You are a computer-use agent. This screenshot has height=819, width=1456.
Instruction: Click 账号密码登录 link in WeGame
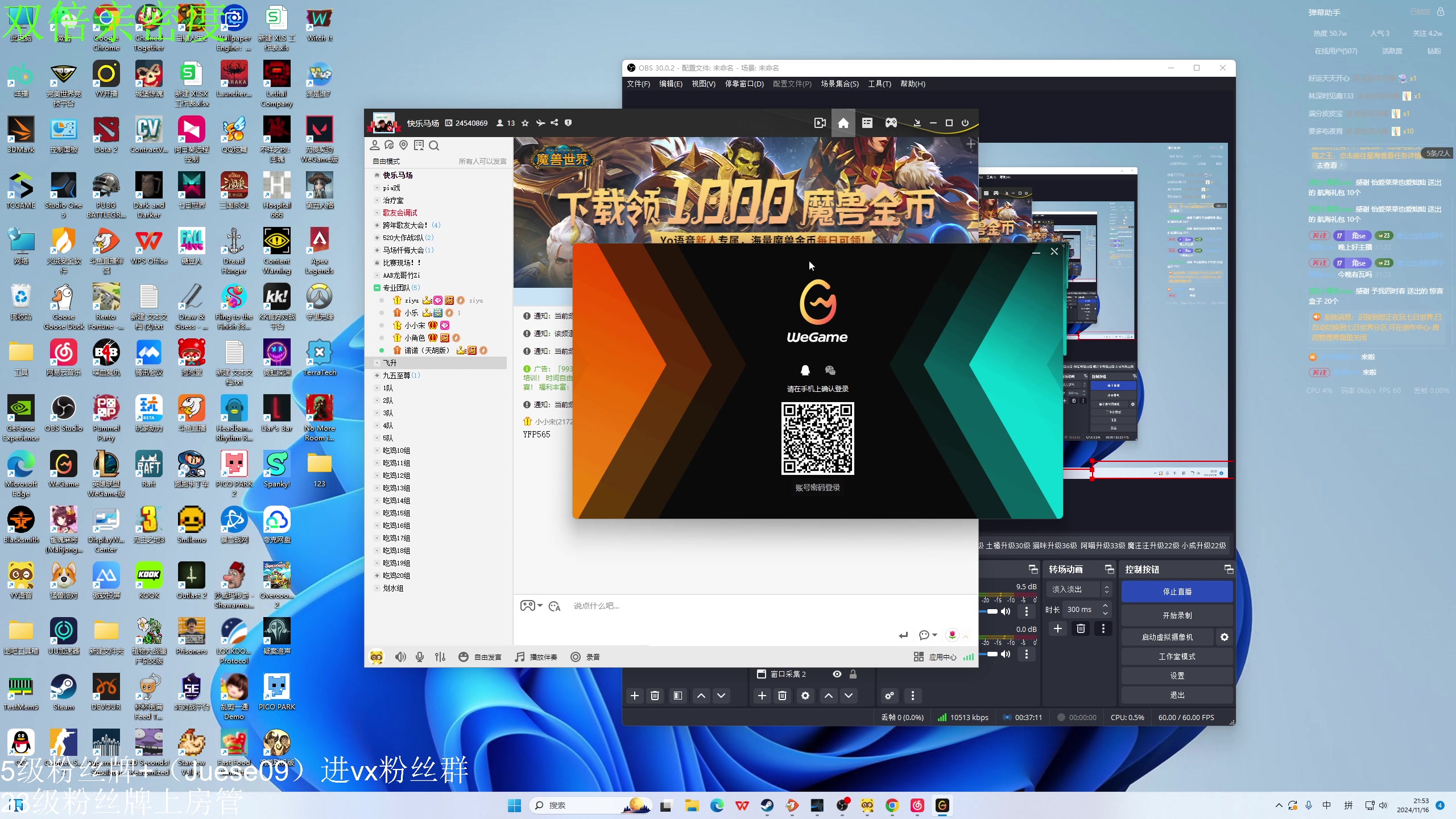pos(817,487)
